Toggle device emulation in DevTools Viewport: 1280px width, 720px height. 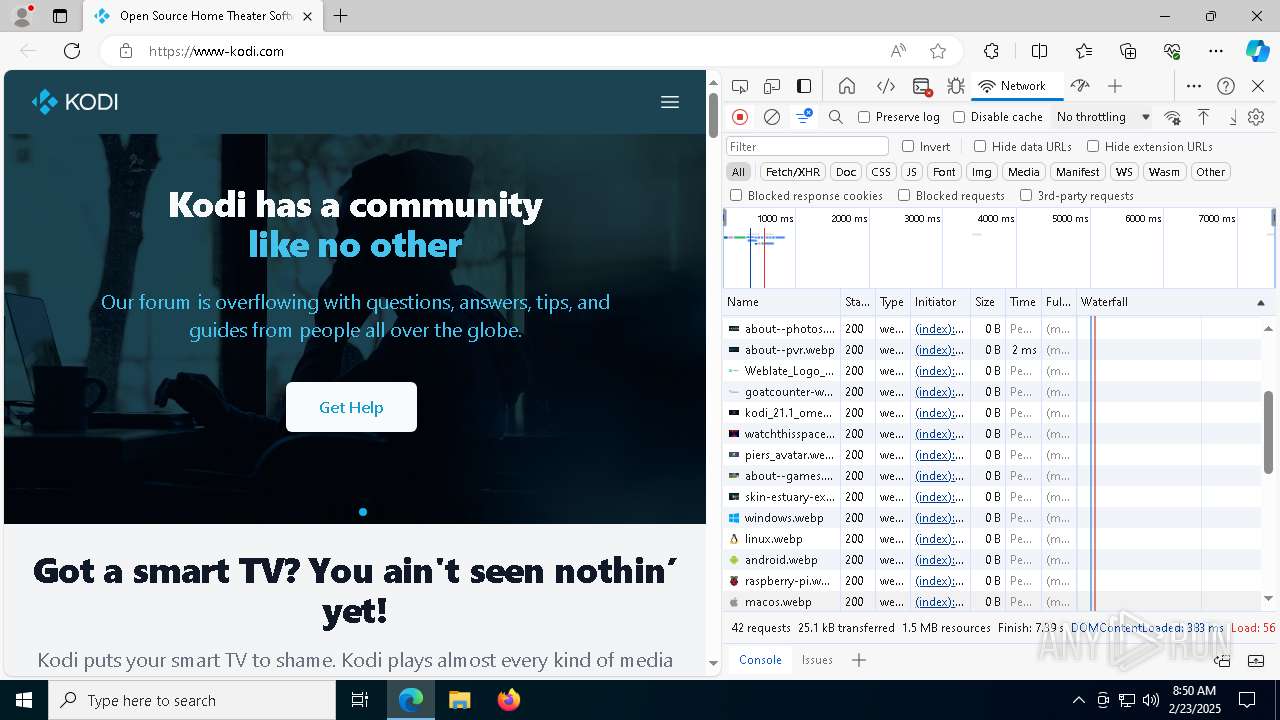click(x=772, y=86)
